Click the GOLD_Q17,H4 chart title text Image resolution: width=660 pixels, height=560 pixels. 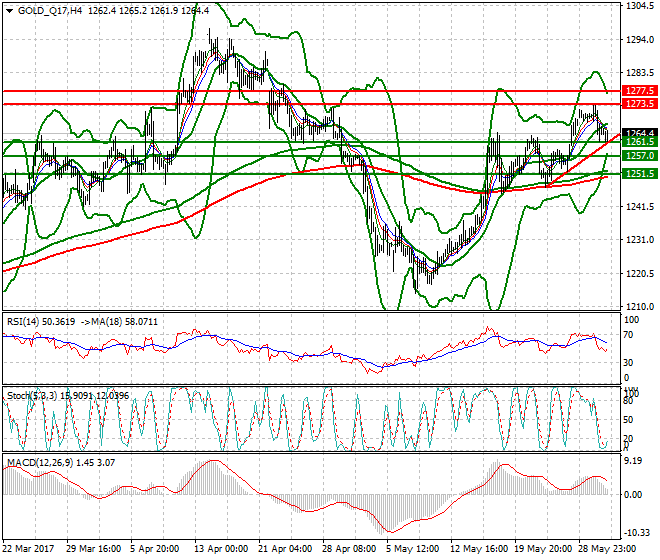50,11
